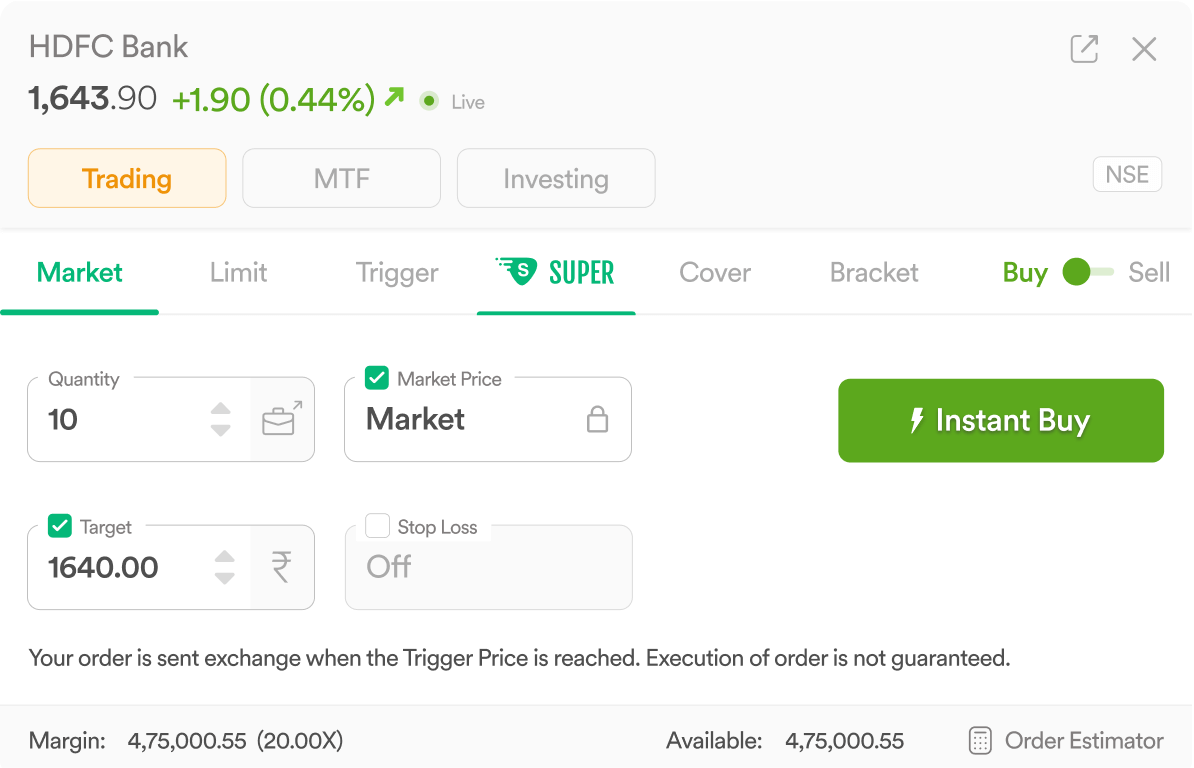
Task: Switch the Buy/Sell toggle to Sell
Action: point(1089,272)
